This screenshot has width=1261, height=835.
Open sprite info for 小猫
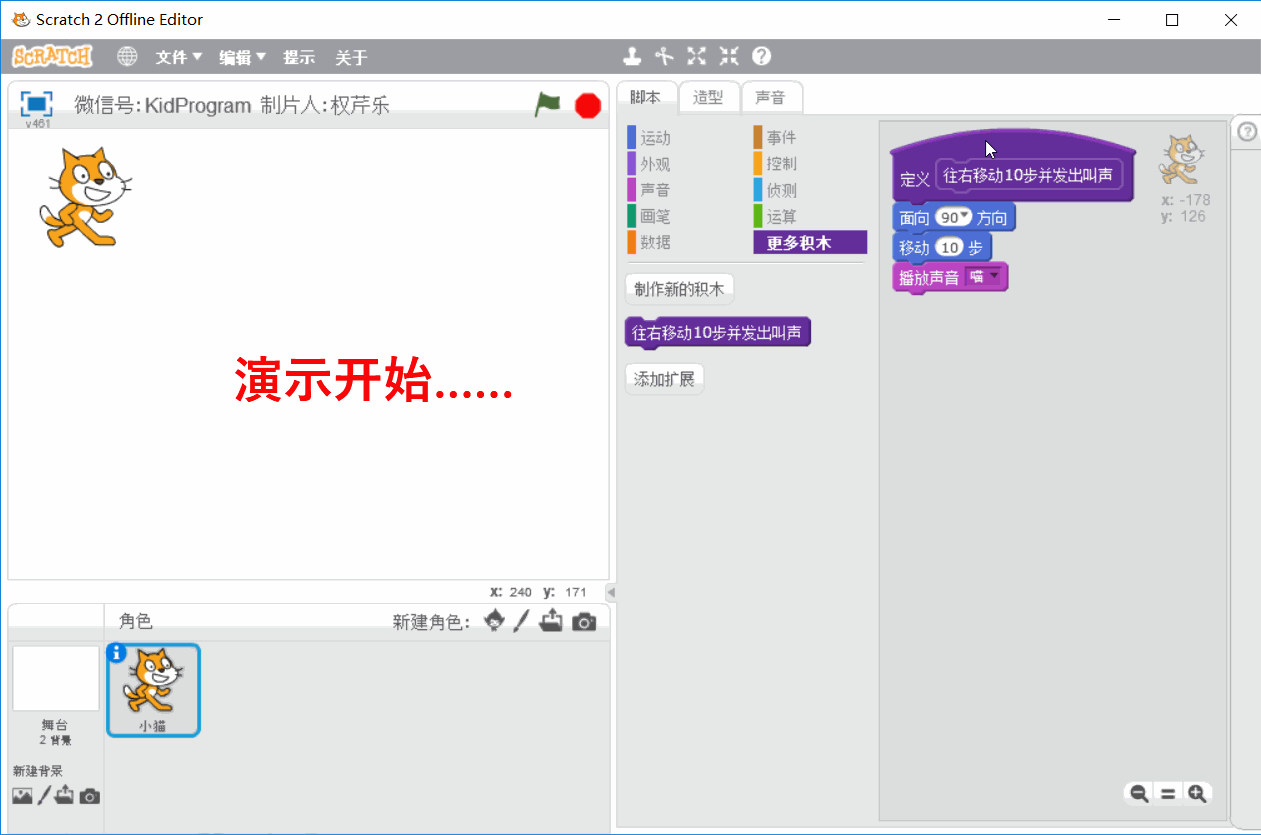click(116, 653)
